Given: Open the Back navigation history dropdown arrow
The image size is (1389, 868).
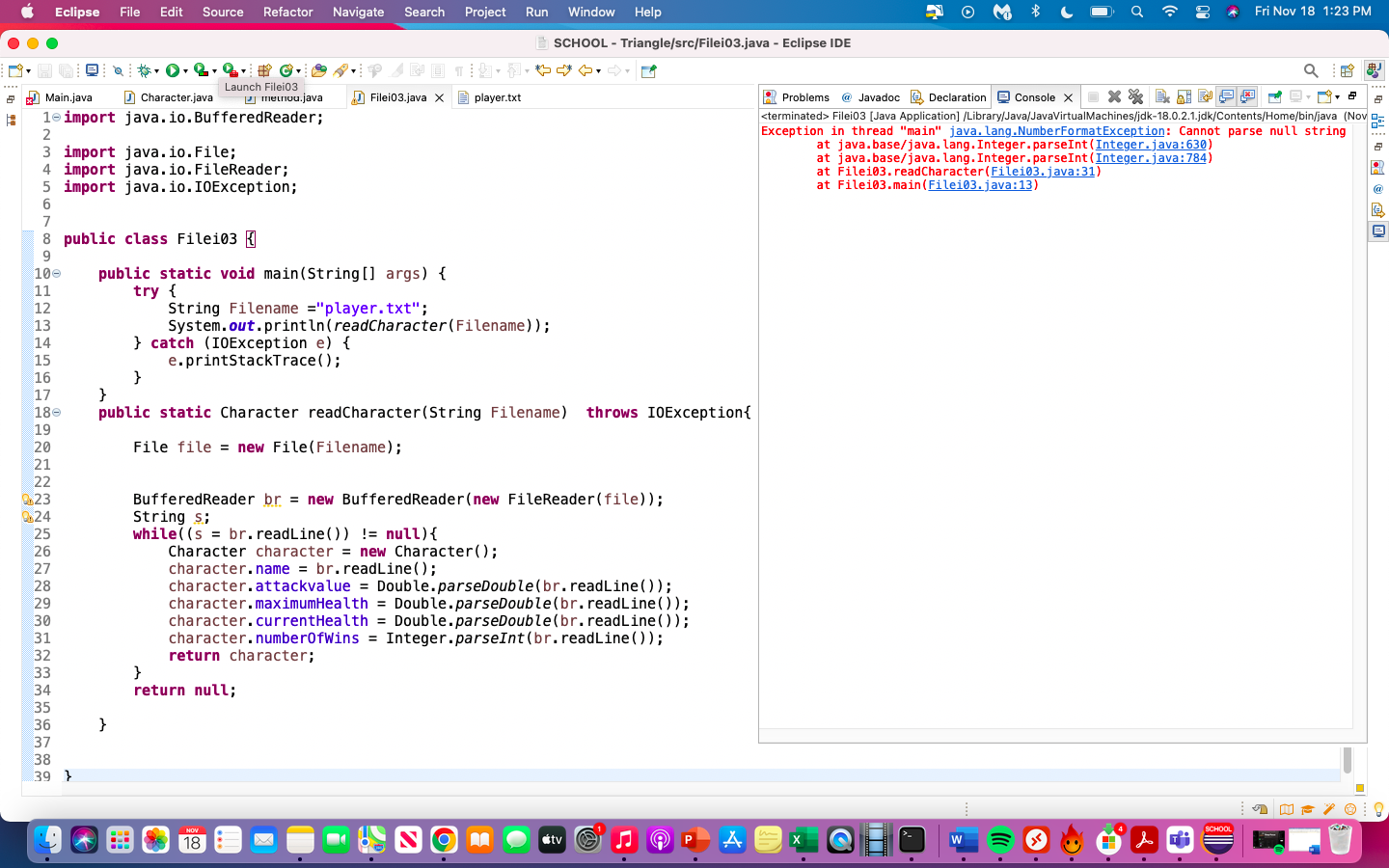Looking at the screenshot, I should coord(598,71).
